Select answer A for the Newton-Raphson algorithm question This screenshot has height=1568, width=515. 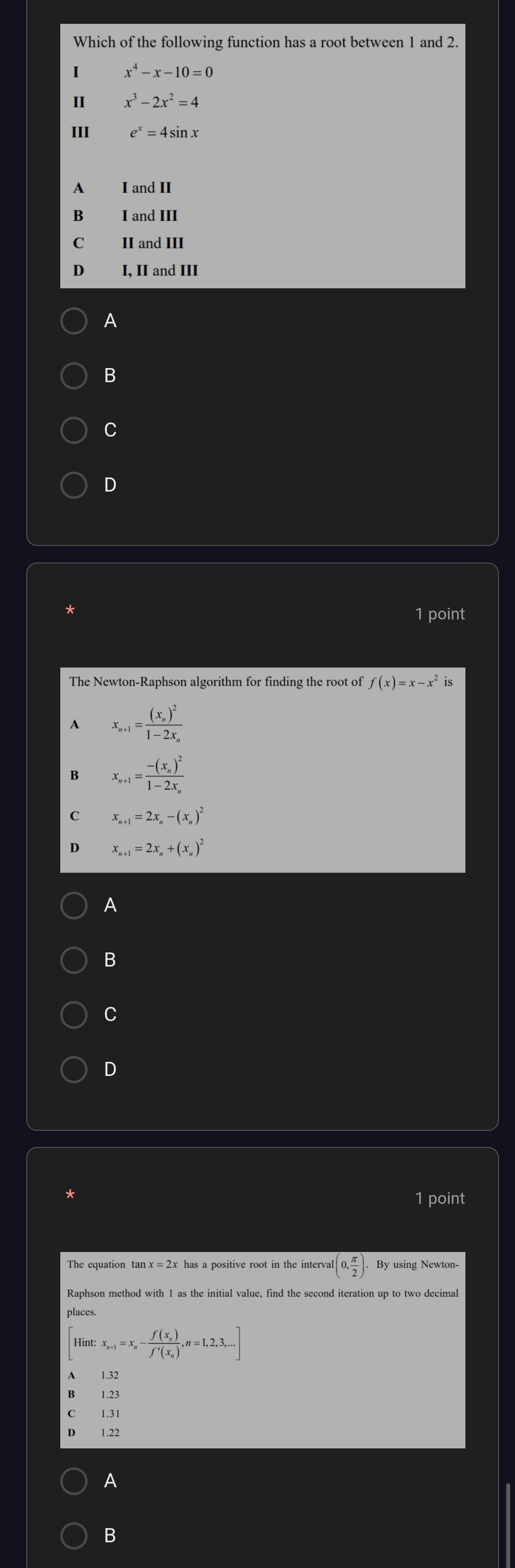(74, 905)
